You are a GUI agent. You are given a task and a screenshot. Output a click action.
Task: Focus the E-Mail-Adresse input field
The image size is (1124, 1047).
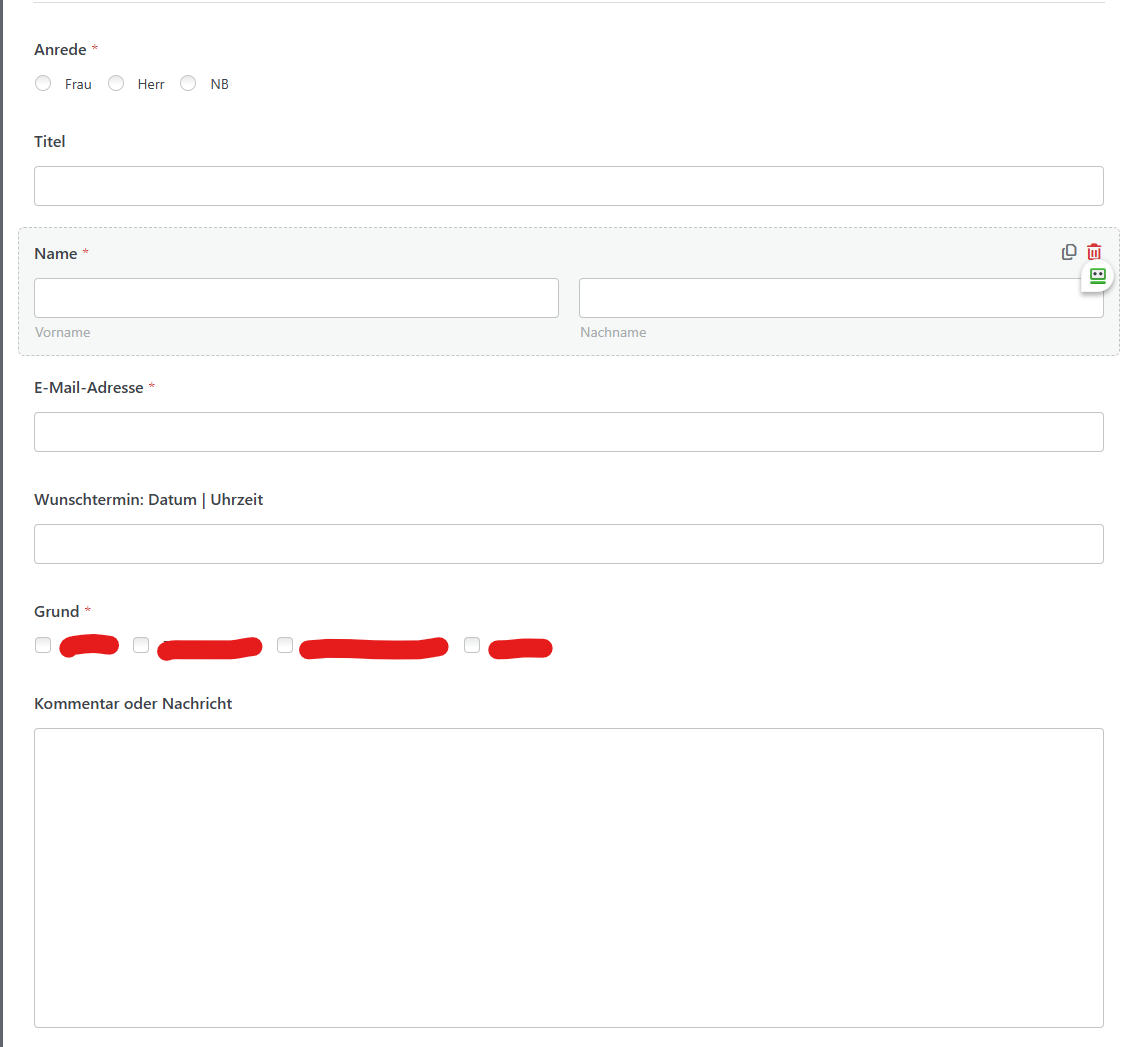coord(568,432)
